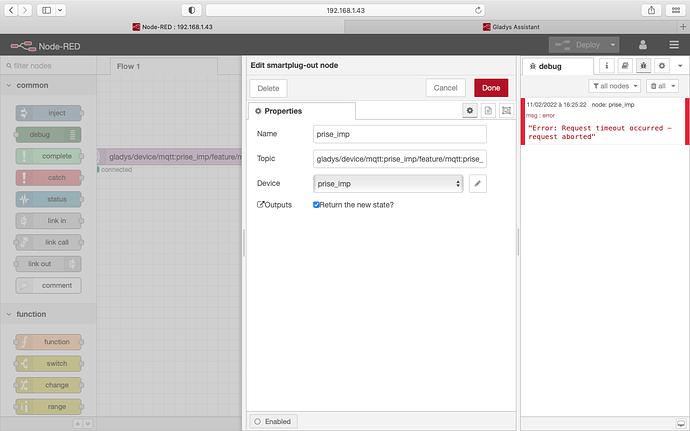Select the link call node
This screenshot has width=690, height=431.
pyautogui.click(x=48, y=243)
